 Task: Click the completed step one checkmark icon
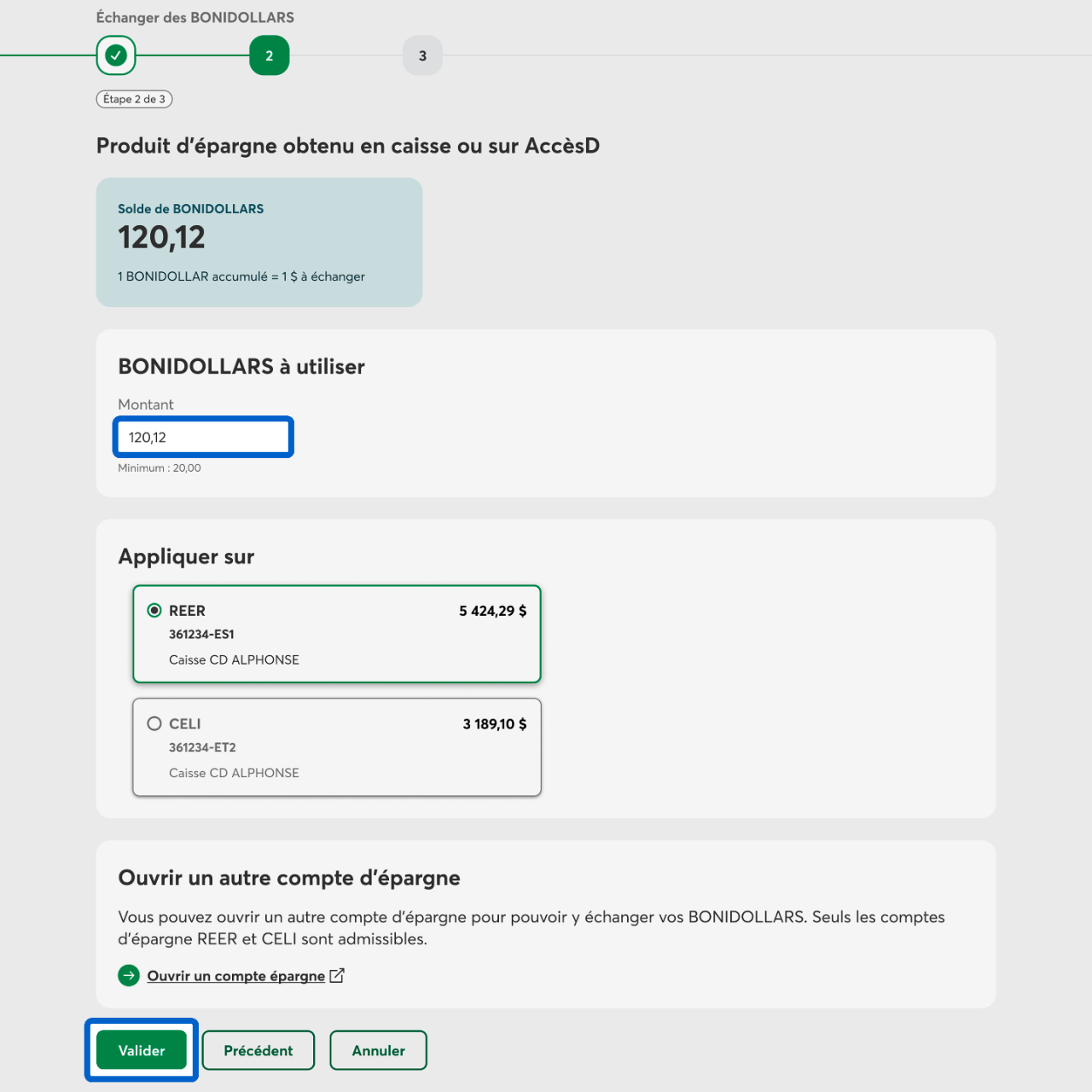(116, 55)
